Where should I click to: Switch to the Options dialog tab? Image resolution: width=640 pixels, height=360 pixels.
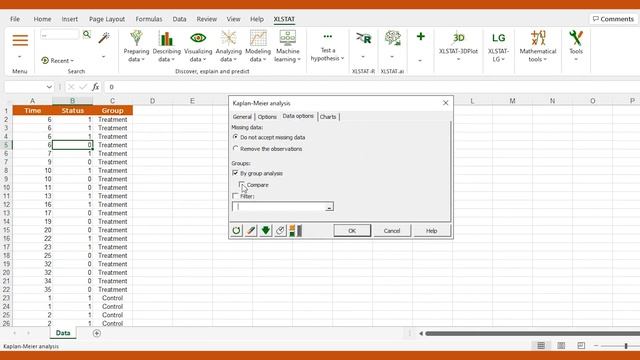(x=267, y=117)
